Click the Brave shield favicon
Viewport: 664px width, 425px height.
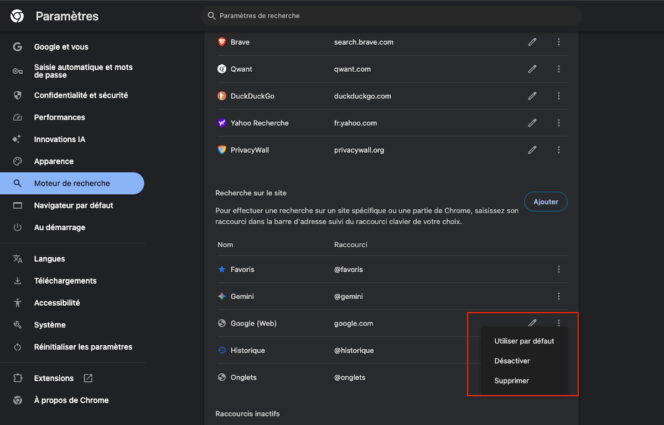click(x=221, y=41)
